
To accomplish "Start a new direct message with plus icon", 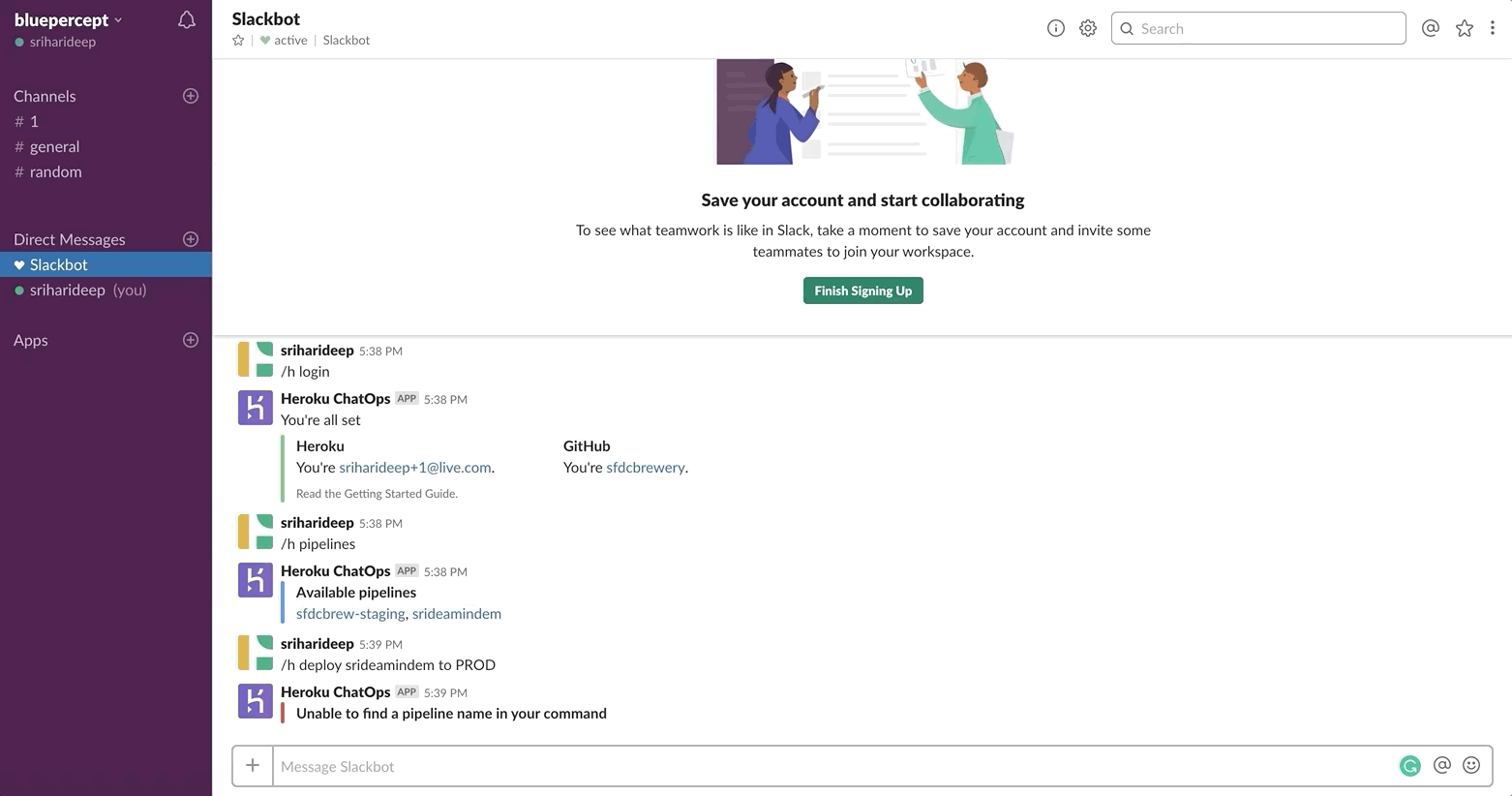I will pyautogui.click(x=191, y=239).
